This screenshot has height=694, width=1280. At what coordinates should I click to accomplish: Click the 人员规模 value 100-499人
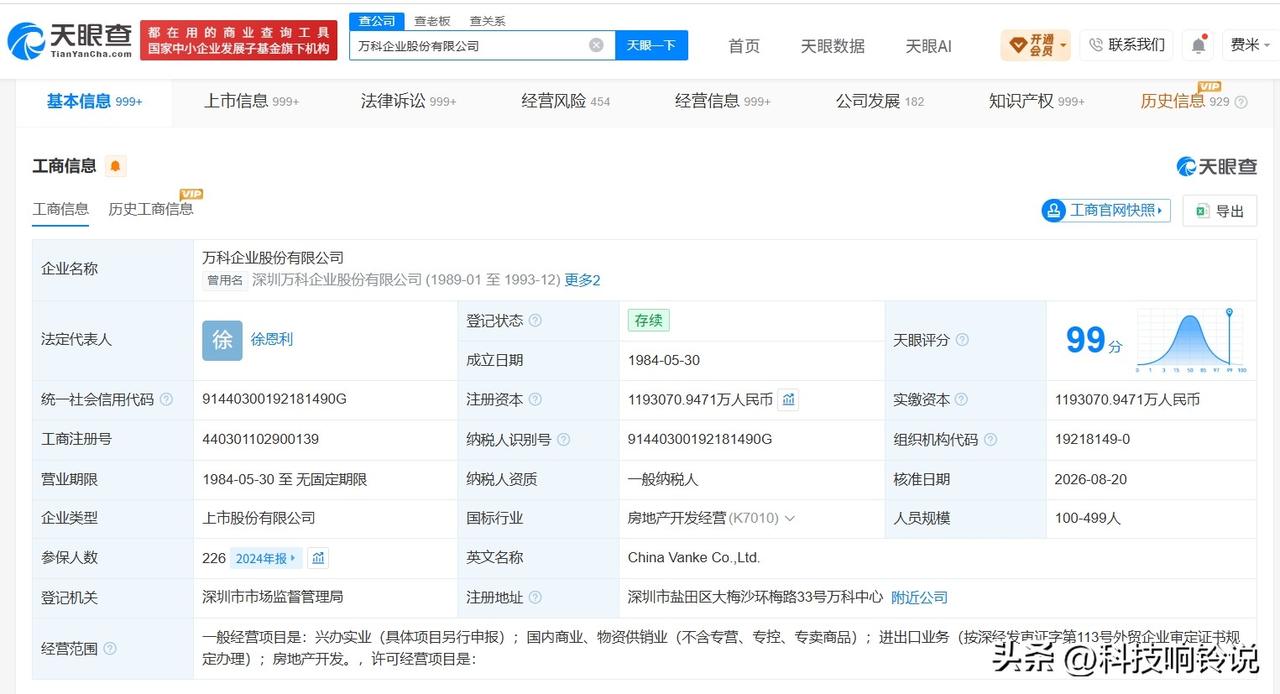(x=1088, y=518)
